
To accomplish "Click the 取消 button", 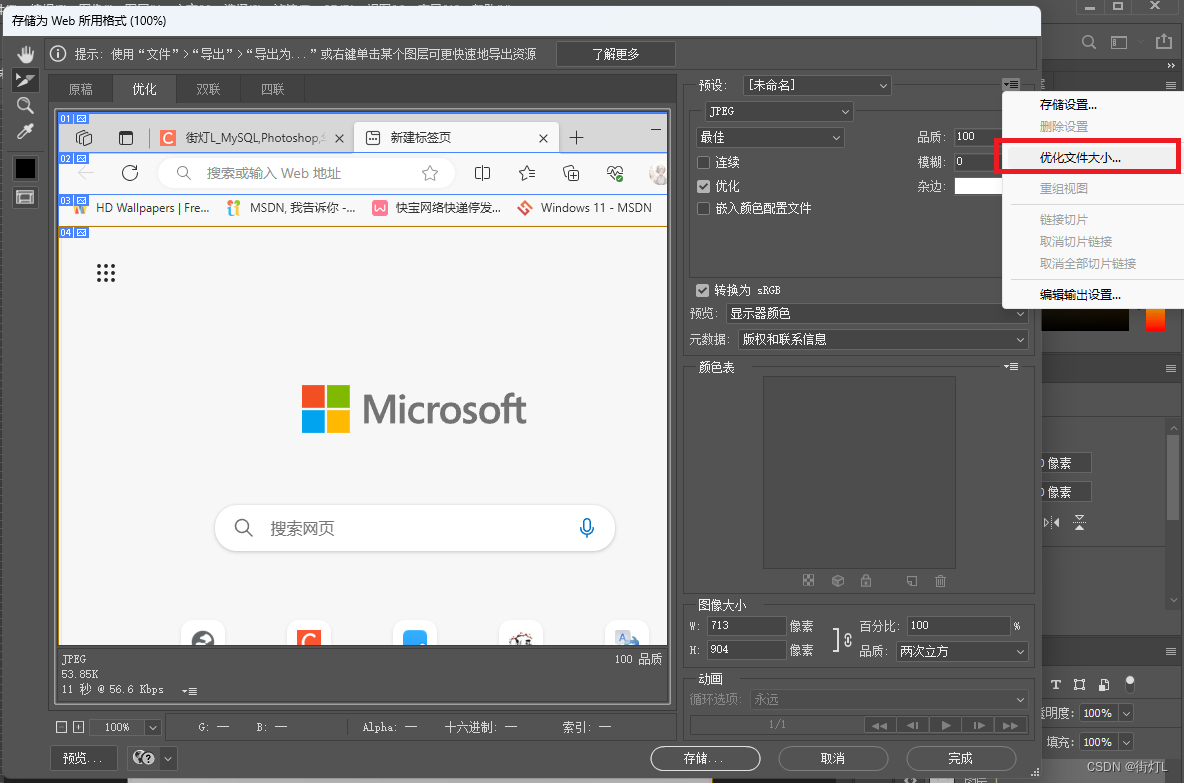I will click(x=833, y=758).
